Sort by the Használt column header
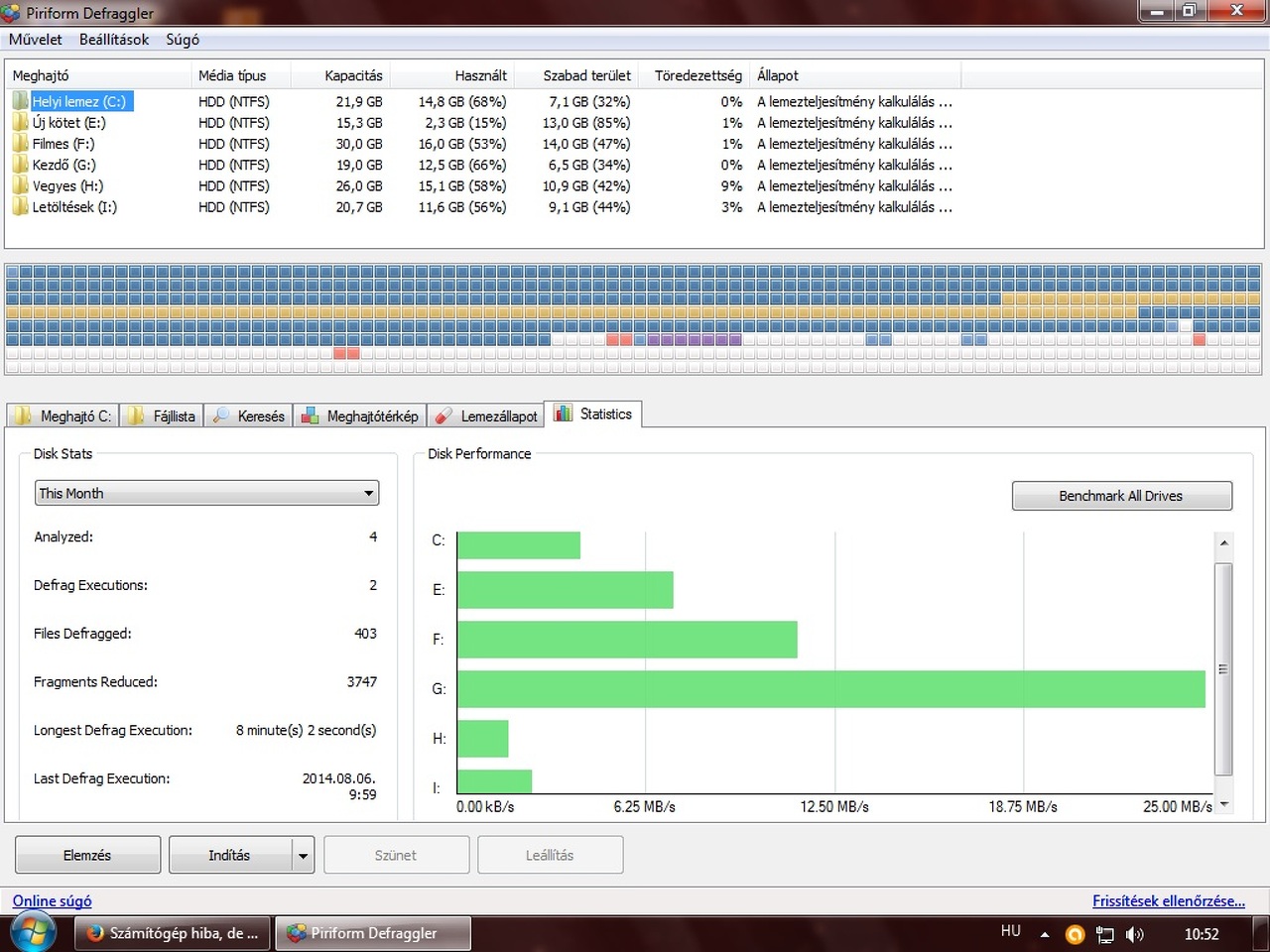Screen dimensions: 1270x952 click(x=451, y=75)
